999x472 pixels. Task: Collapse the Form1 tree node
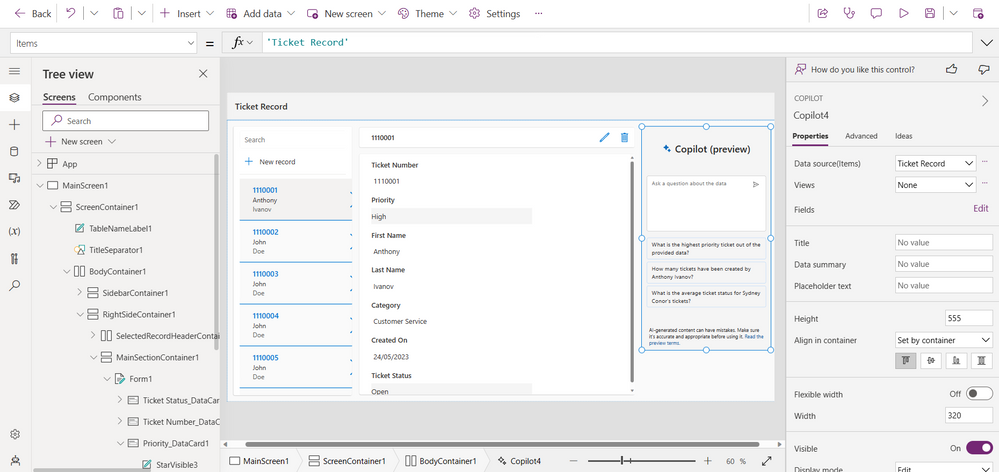click(x=106, y=378)
